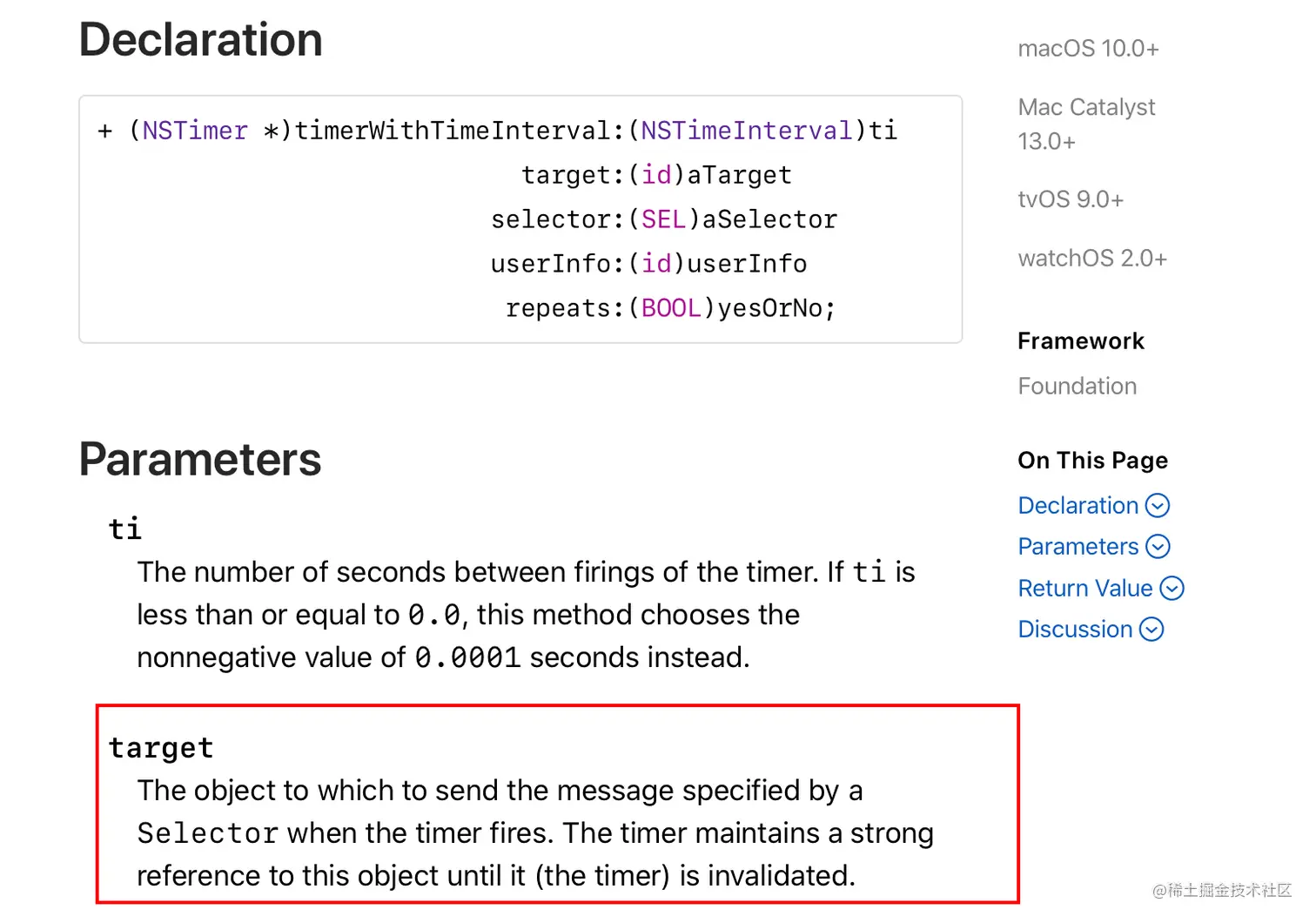Click the Declaration heading
The height and width of the screenshot is (923, 1316).
[201, 40]
